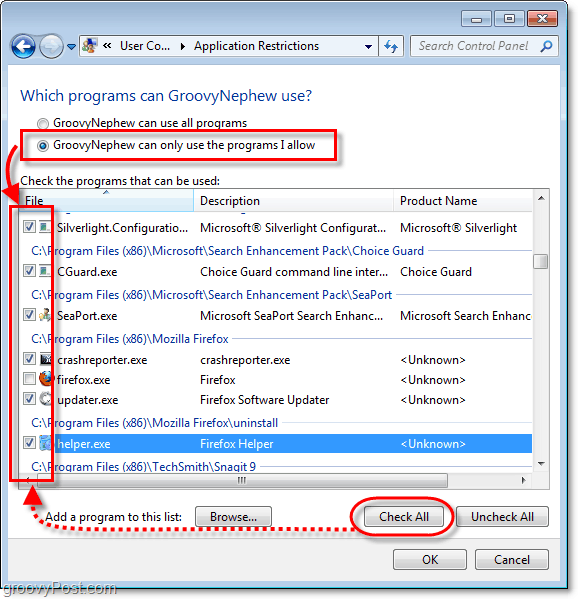Uncheck the updater.exe checkbox
This screenshot has width=578, height=599.
point(29,399)
